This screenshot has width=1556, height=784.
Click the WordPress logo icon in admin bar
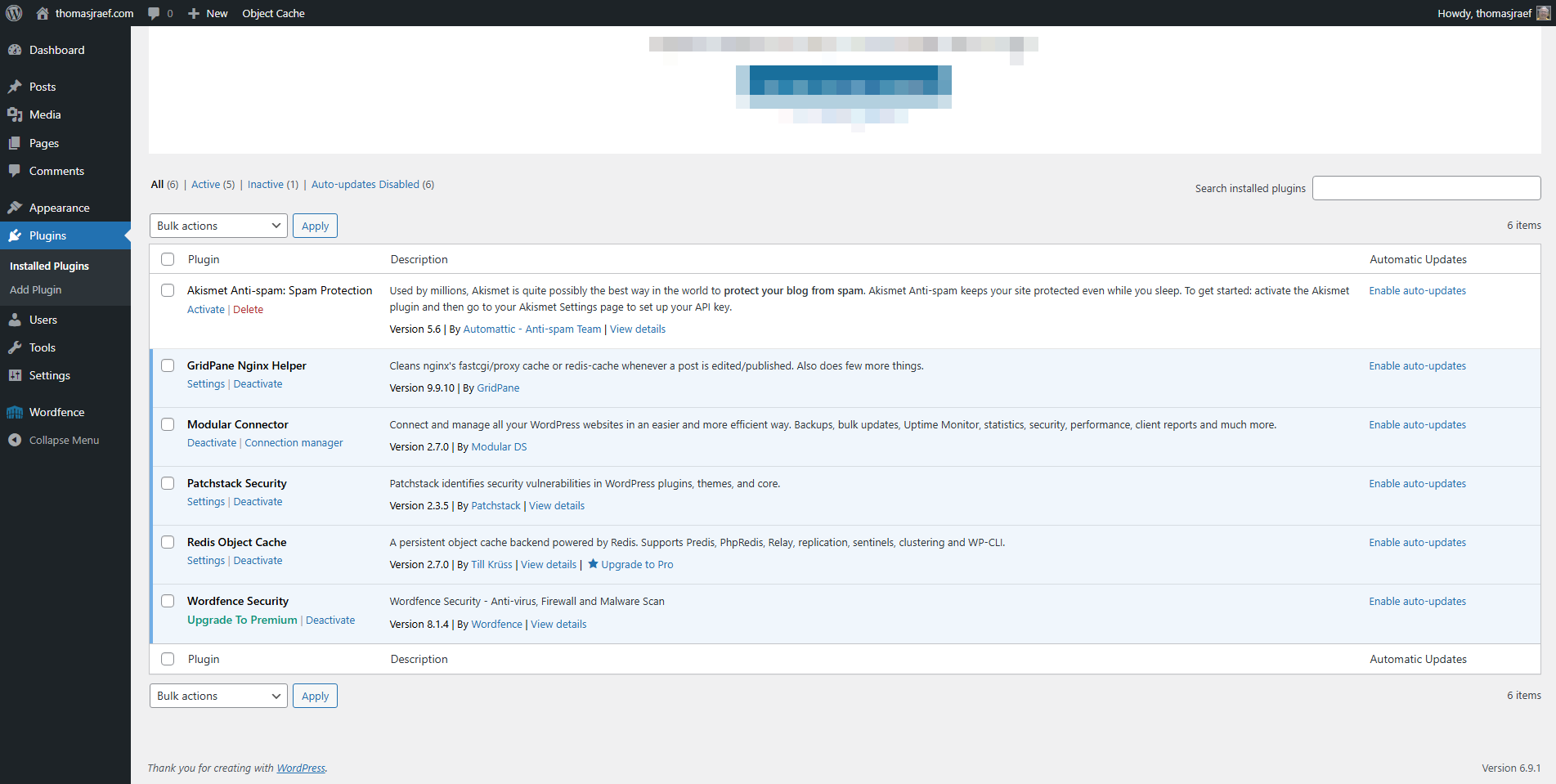pos(14,13)
